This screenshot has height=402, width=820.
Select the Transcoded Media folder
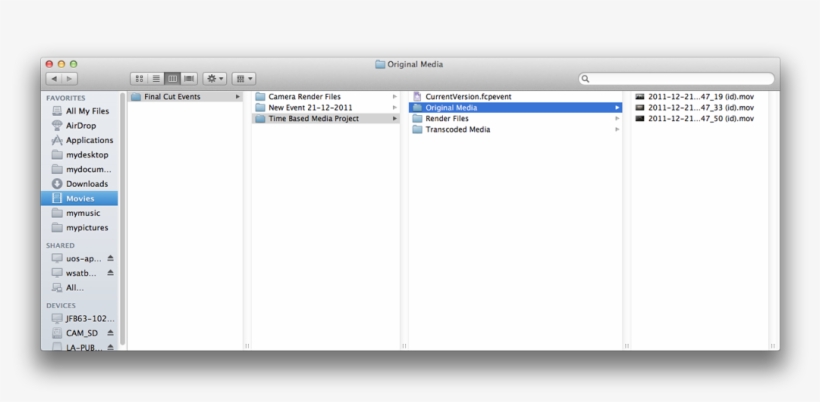pyautogui.click(x=516, y=130)
